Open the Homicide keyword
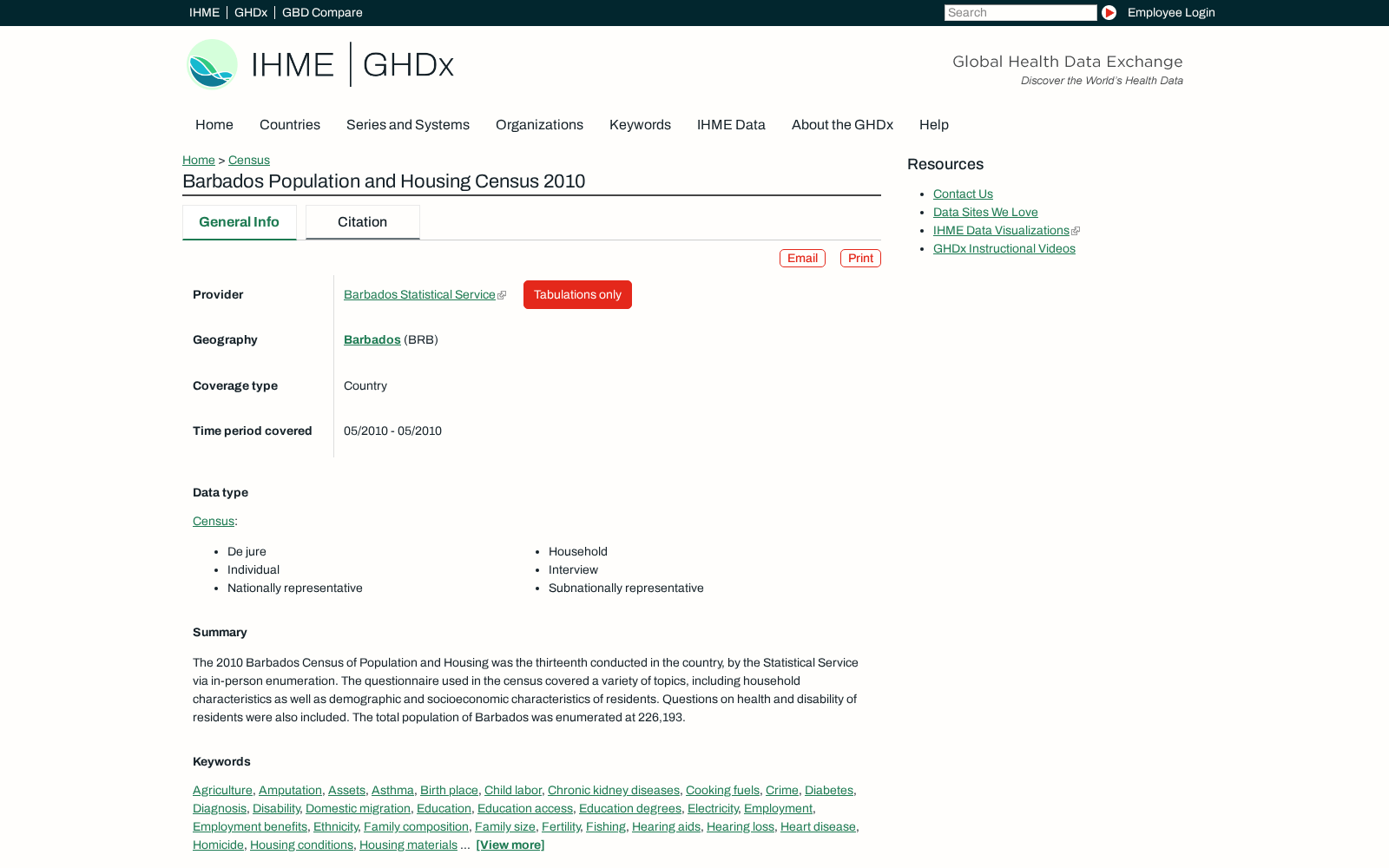The height and width of the screenshot is (868, 1389). coord(218,845)
